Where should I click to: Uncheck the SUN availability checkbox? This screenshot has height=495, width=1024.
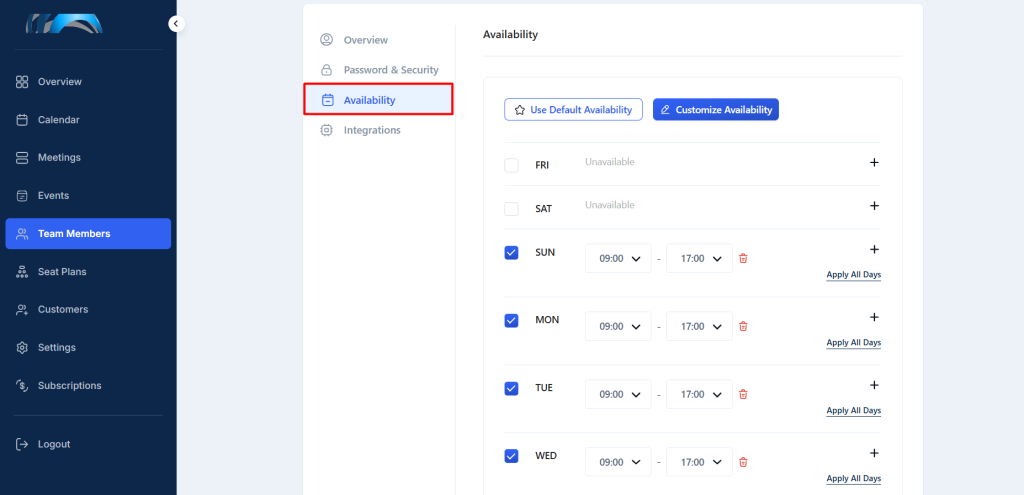(x=511, y=252)
